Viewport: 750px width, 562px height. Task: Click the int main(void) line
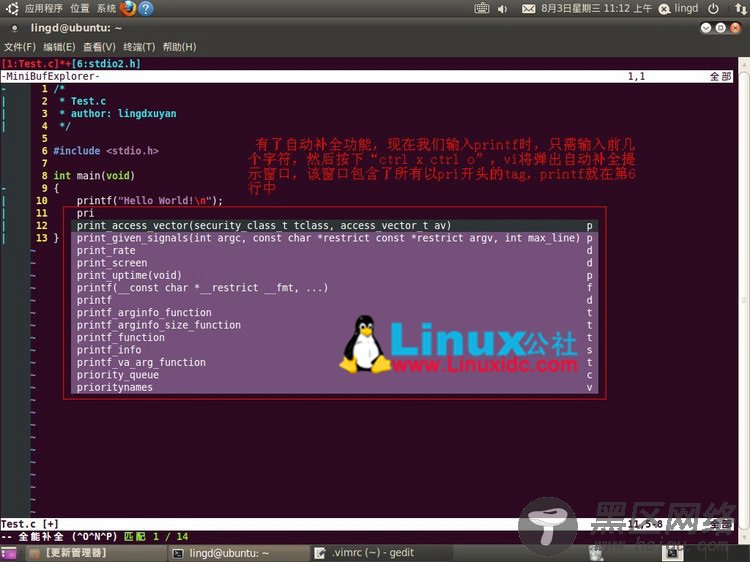[x=94, y=176]
